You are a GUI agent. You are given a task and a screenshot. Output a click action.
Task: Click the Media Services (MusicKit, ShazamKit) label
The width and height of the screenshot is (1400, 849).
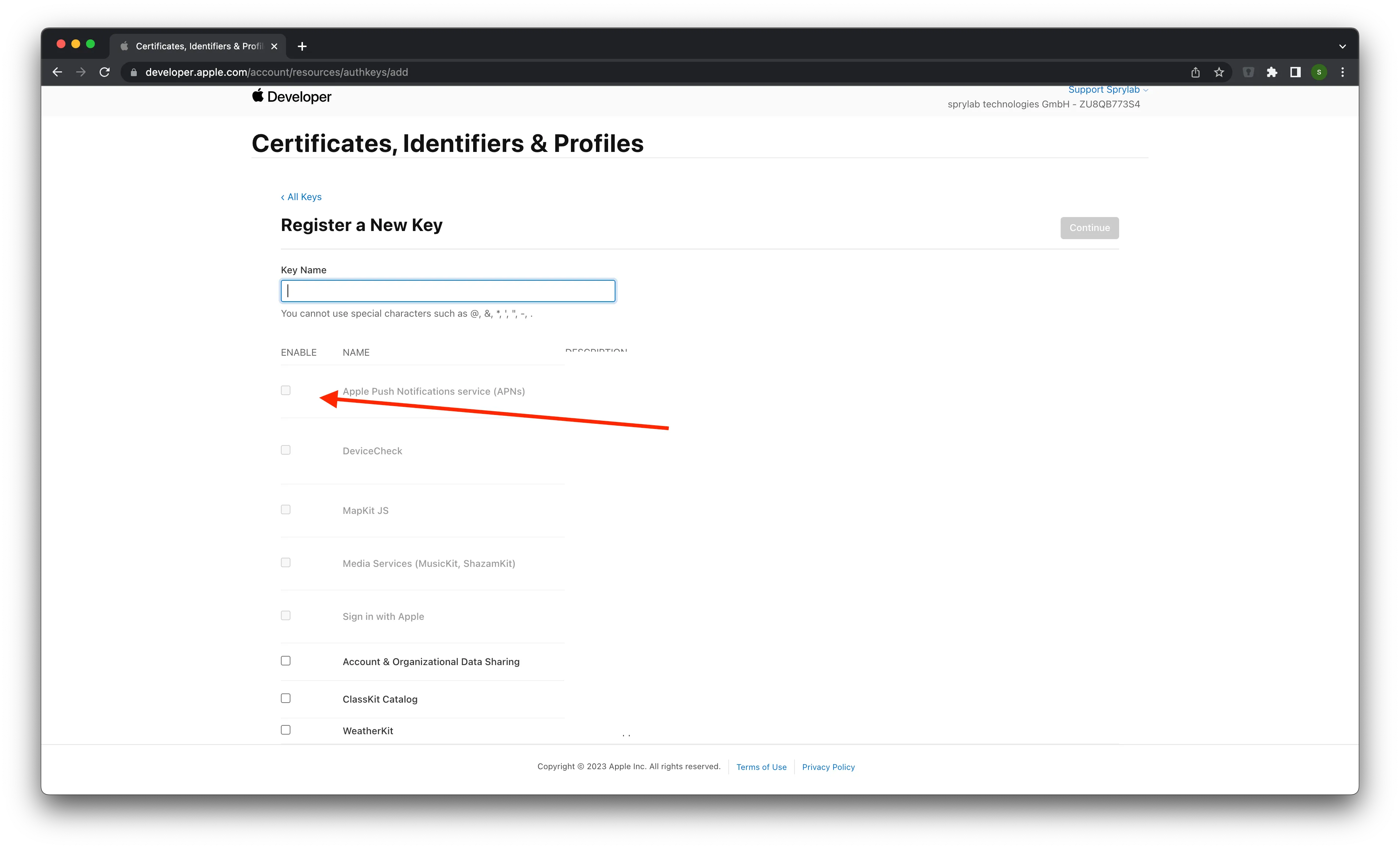click(429, 564)
